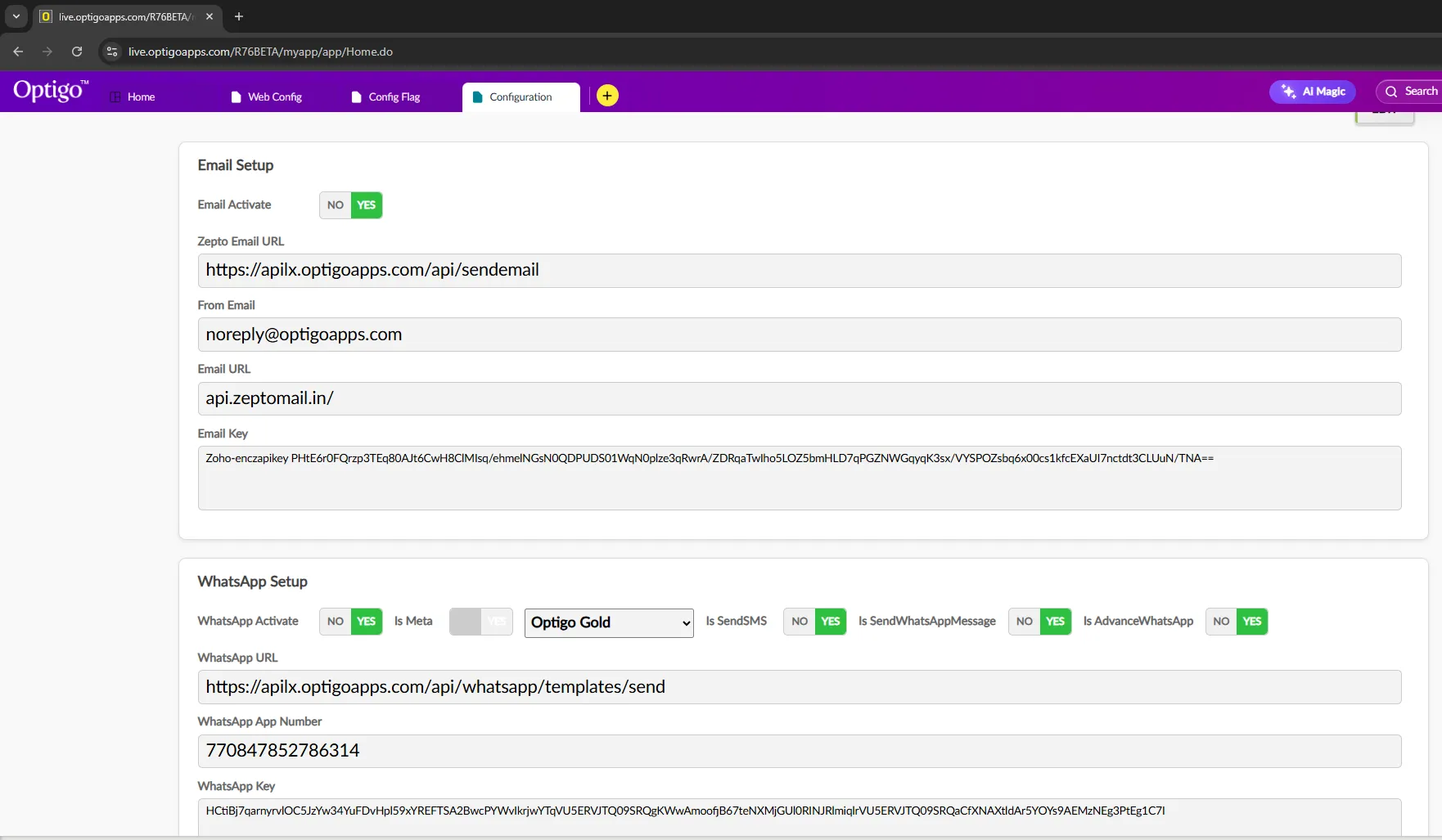This screenshot has height=840, width=1442.
Task: Expand the Optigo Gold dropdown
Action: click(x=609, y=622)
